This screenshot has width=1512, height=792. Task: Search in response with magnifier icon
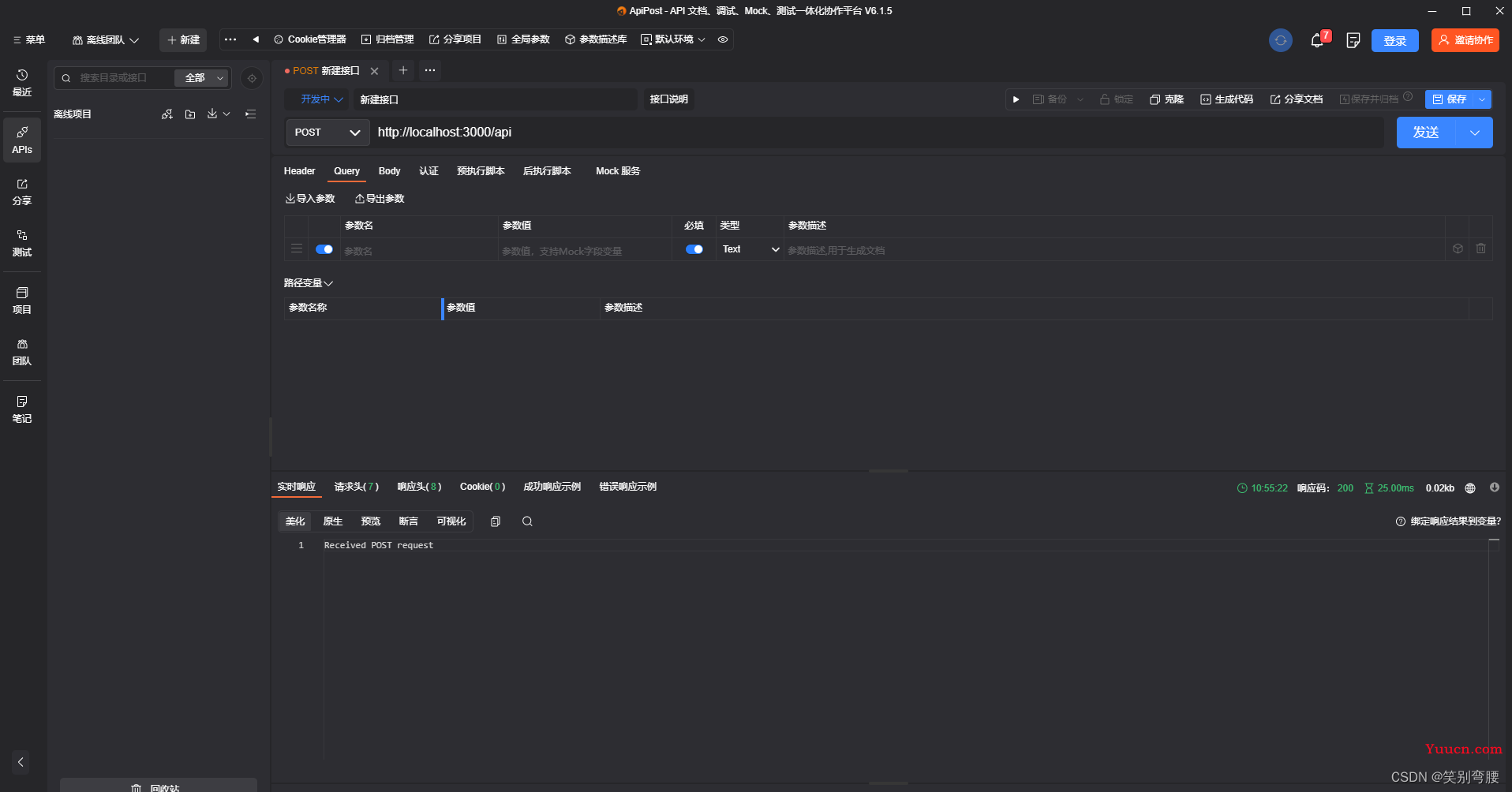[527, 521]
